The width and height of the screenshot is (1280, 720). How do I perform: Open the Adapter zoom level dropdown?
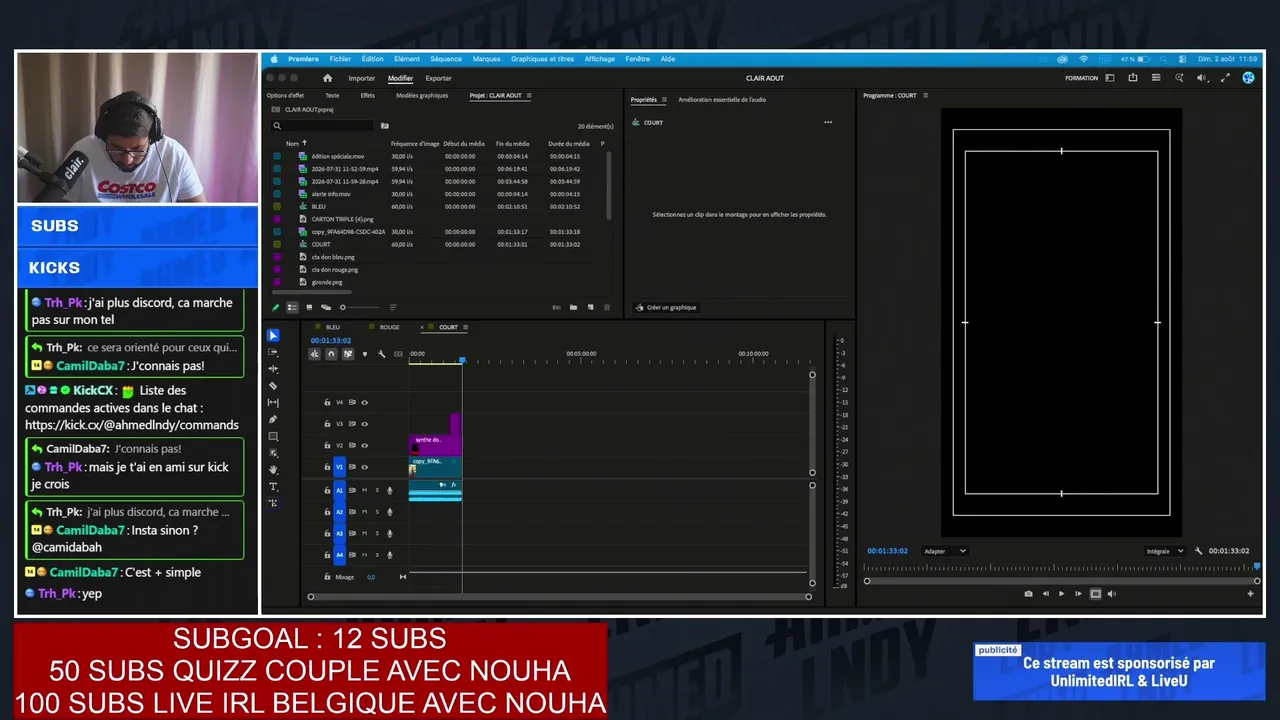pos(945,551)
